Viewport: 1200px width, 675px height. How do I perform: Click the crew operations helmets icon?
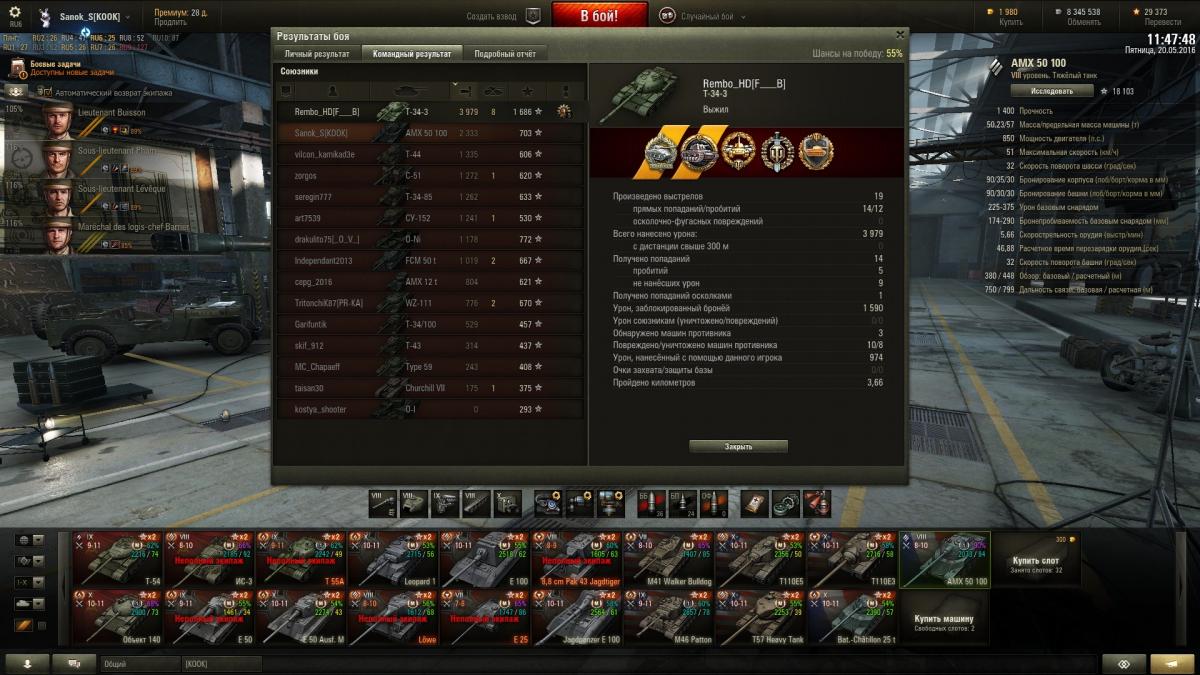[15, 92]
